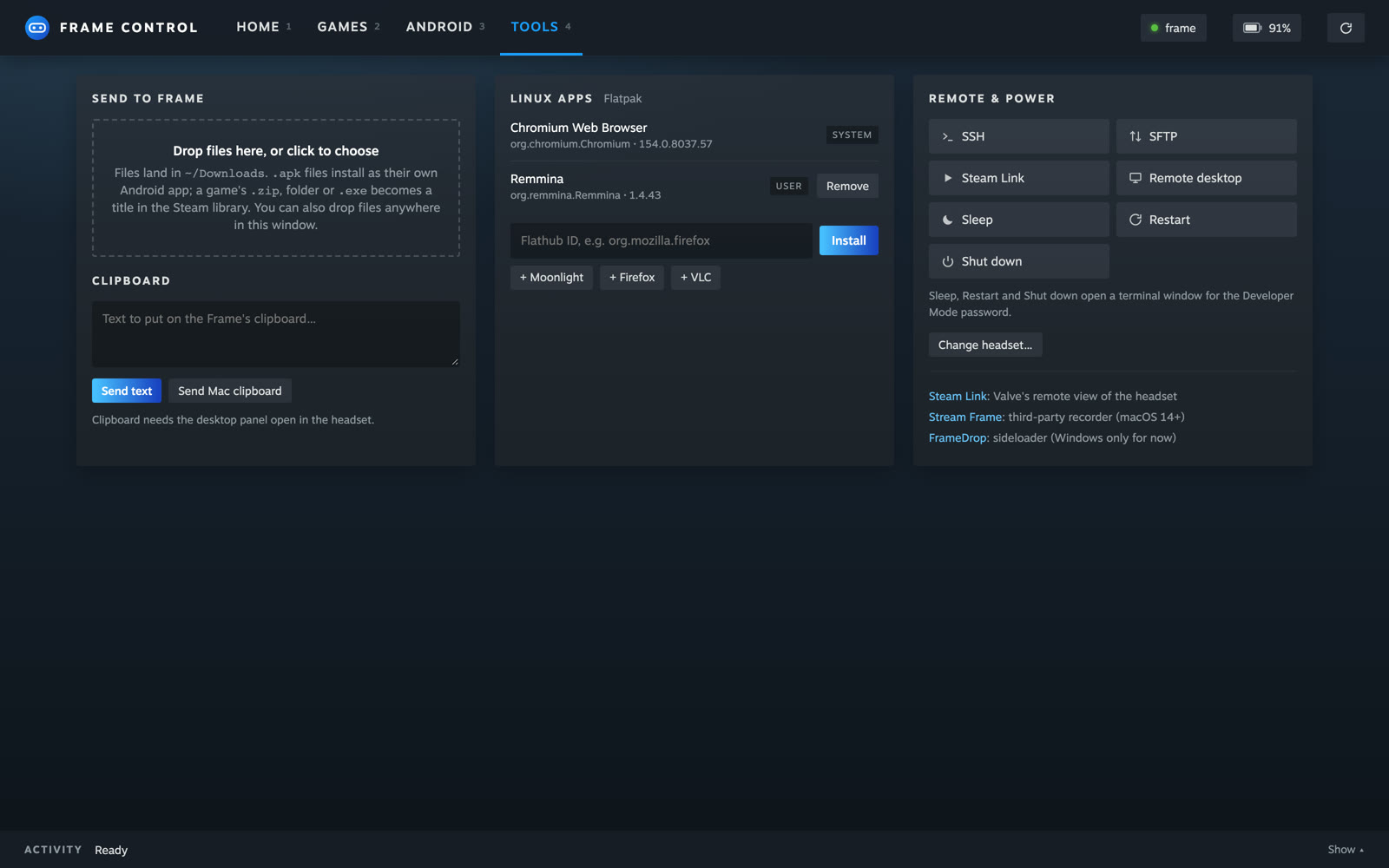This screenshot has width=1389, height=868.
Task: Open the Steam Link hyperlink
Action: pyautogui.click(x=958, y=396)
